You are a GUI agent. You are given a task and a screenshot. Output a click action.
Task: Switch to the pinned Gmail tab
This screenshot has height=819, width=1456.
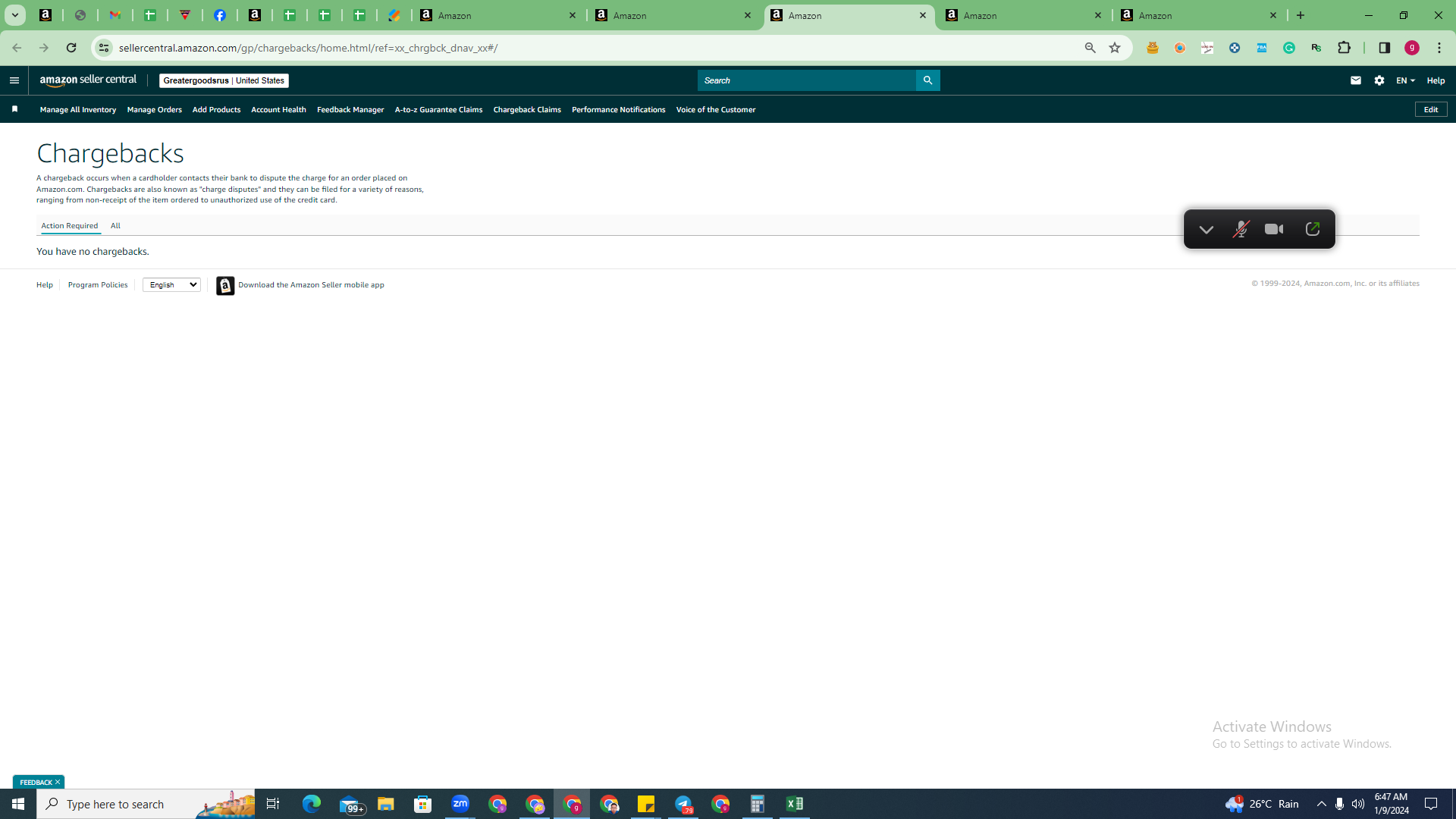[115, 15]
